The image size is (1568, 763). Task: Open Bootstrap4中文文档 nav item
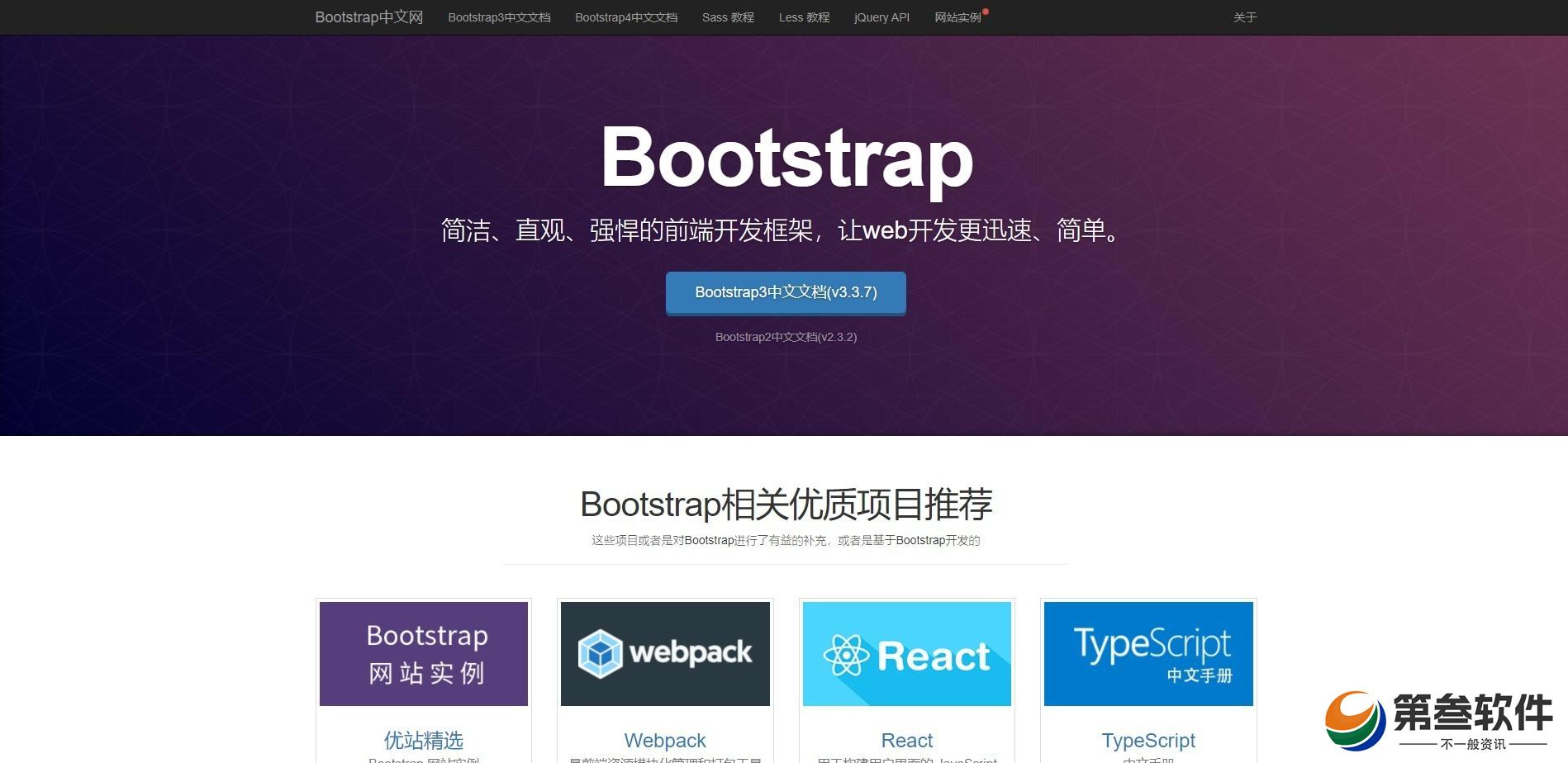[x=626, y=17]
